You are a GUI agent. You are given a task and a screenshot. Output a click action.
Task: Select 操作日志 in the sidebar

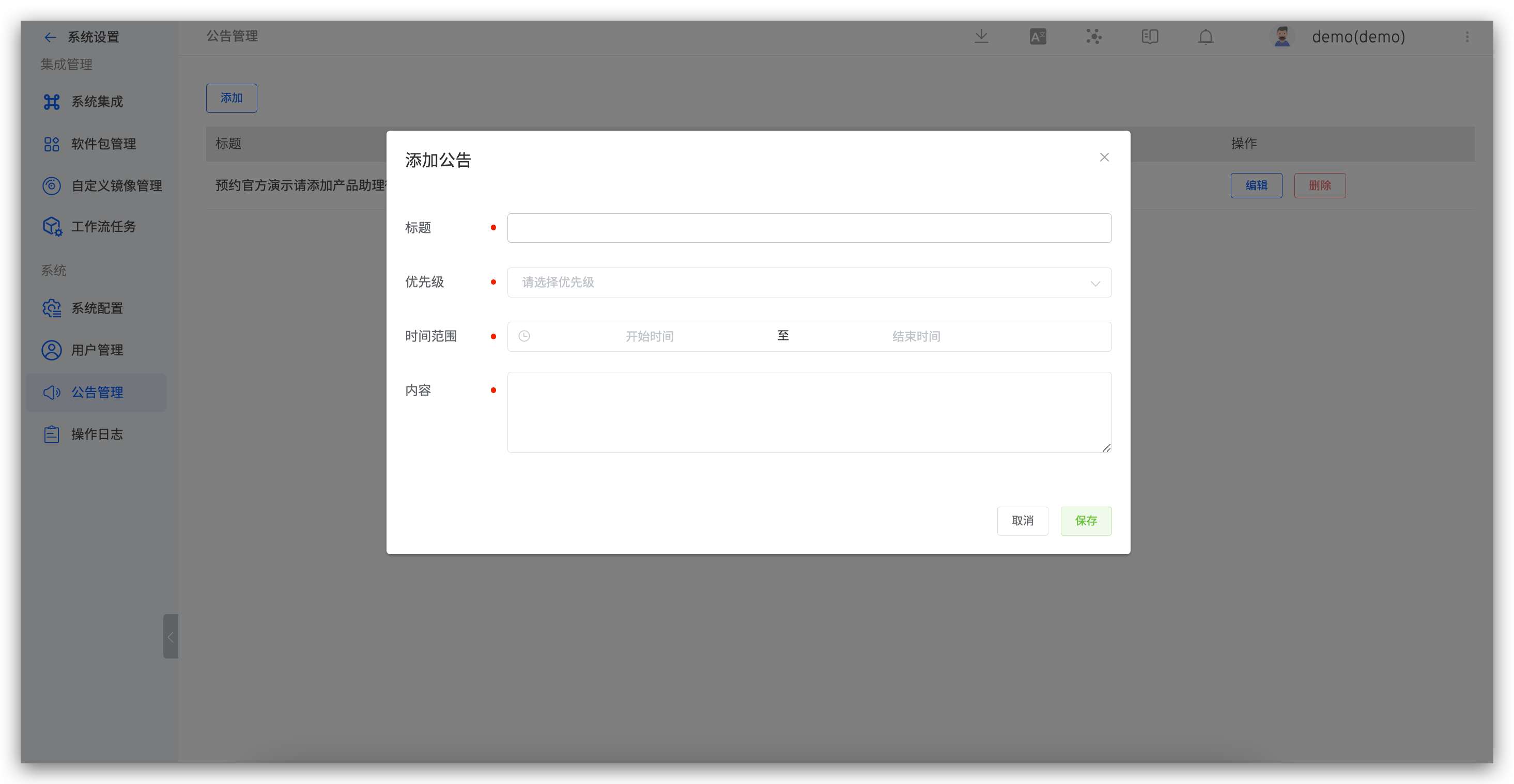click(x=97, y=434)
